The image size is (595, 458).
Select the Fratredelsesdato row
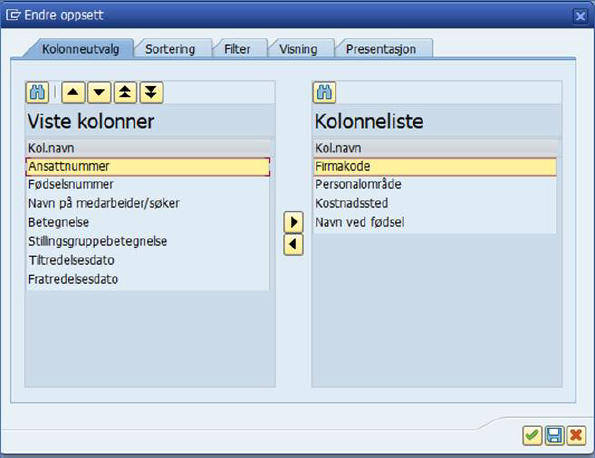point(148,279)
